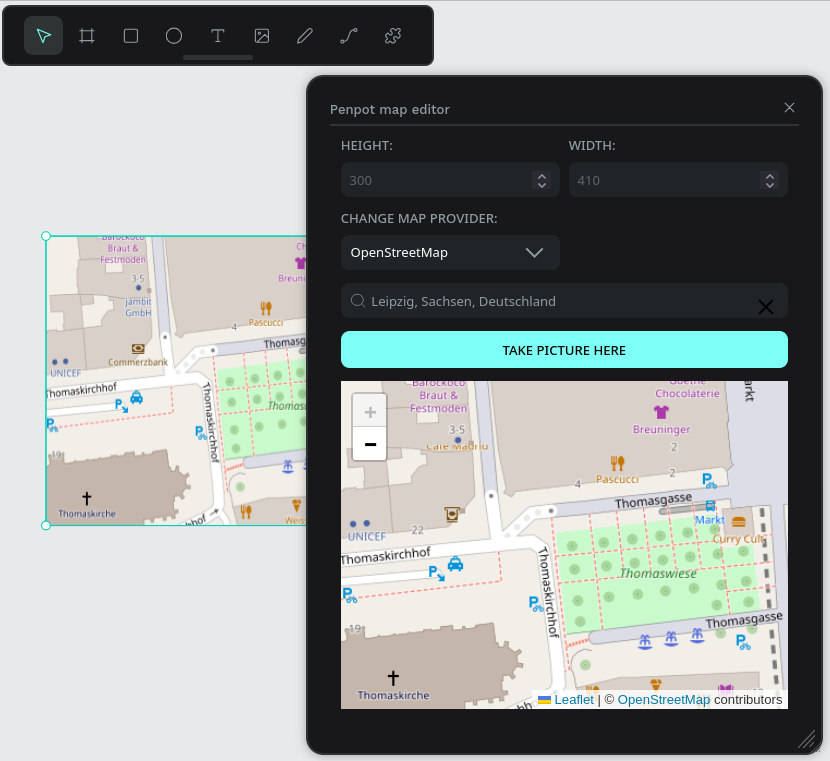This screenshot has height=761, width=830.
Task: Clear the location search with X
Action: 765,307
